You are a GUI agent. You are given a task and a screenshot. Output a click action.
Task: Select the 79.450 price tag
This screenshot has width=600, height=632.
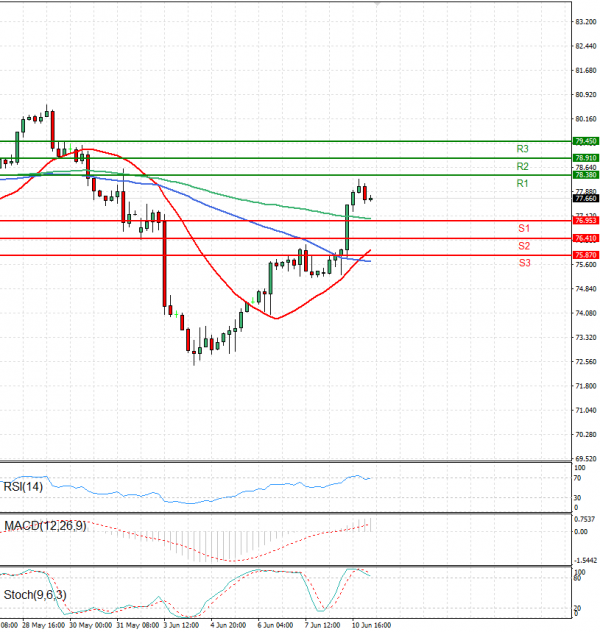[x=585, y=141]
